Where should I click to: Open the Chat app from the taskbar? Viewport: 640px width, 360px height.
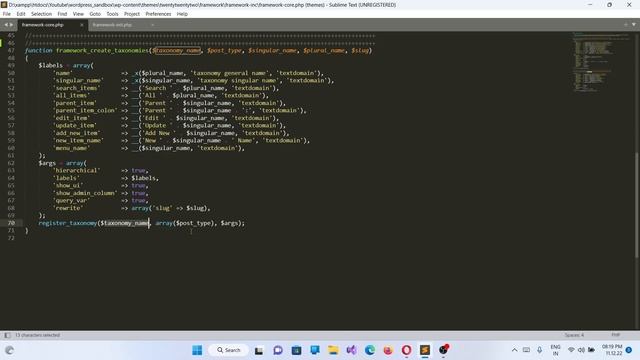coord(278,350)
